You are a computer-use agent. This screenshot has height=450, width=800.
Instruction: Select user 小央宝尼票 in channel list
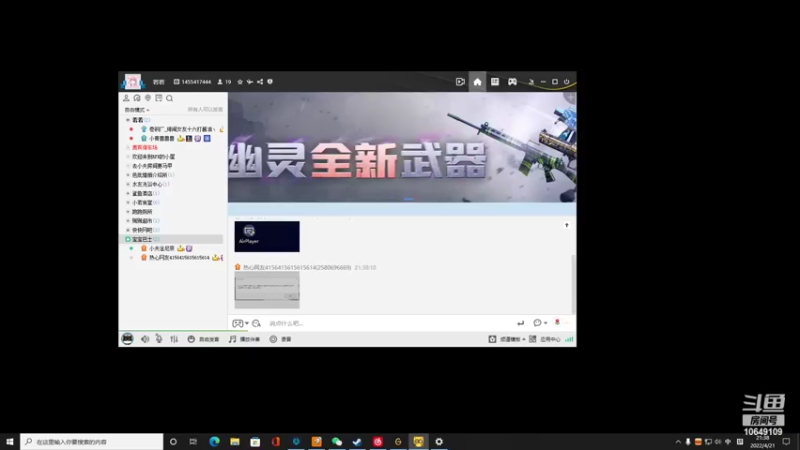pyautogui.click(x=162, y=248)
